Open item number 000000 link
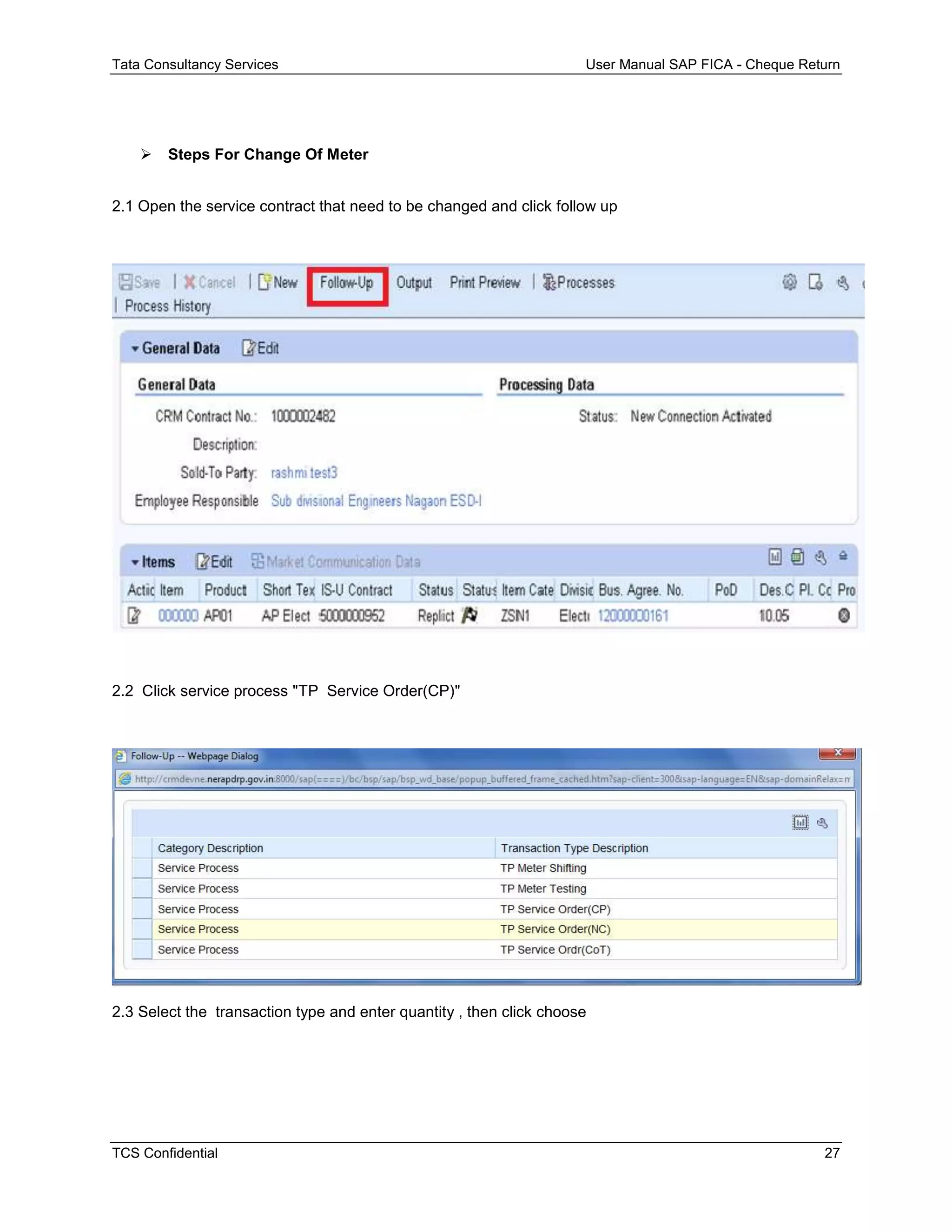The image size is (952, 1232). pyautogui.click(x=178, y=616)
